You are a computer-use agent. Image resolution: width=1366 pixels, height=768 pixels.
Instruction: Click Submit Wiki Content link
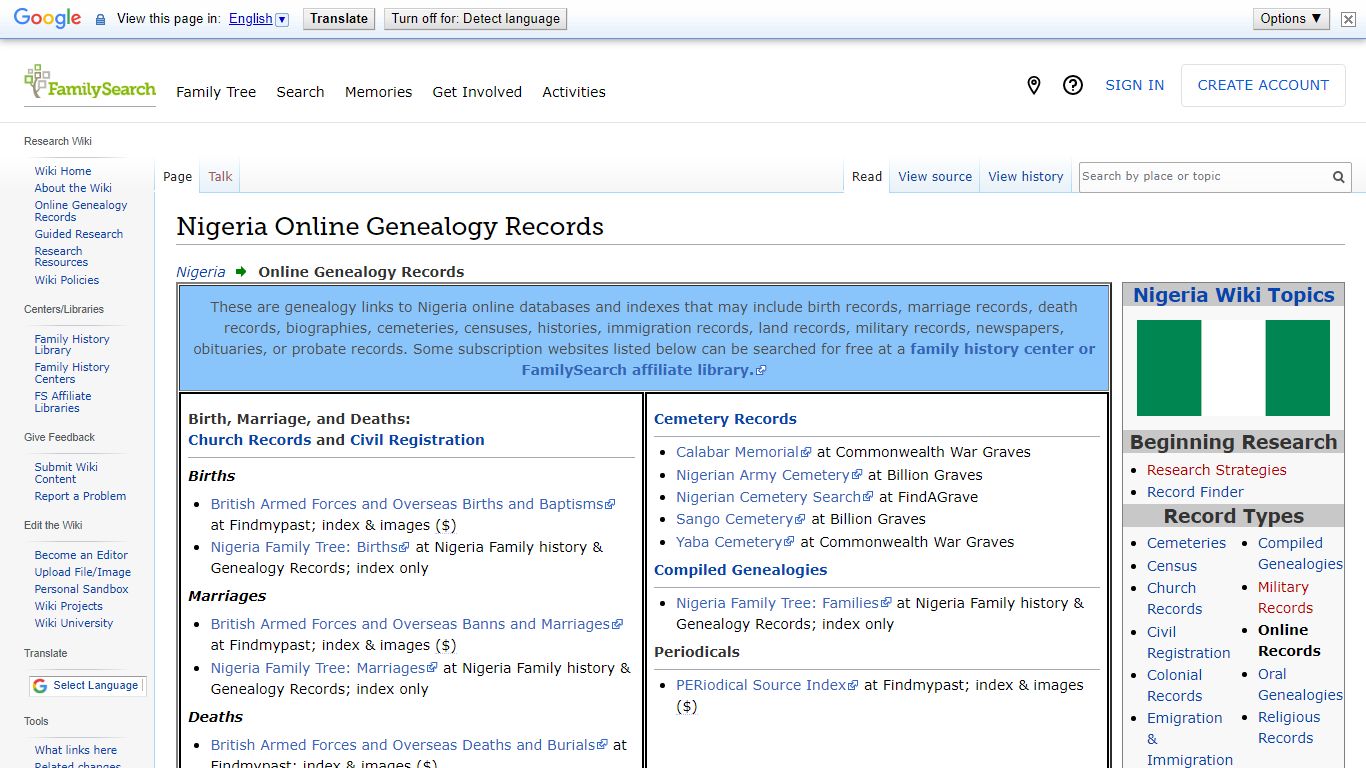coord(66,473)
